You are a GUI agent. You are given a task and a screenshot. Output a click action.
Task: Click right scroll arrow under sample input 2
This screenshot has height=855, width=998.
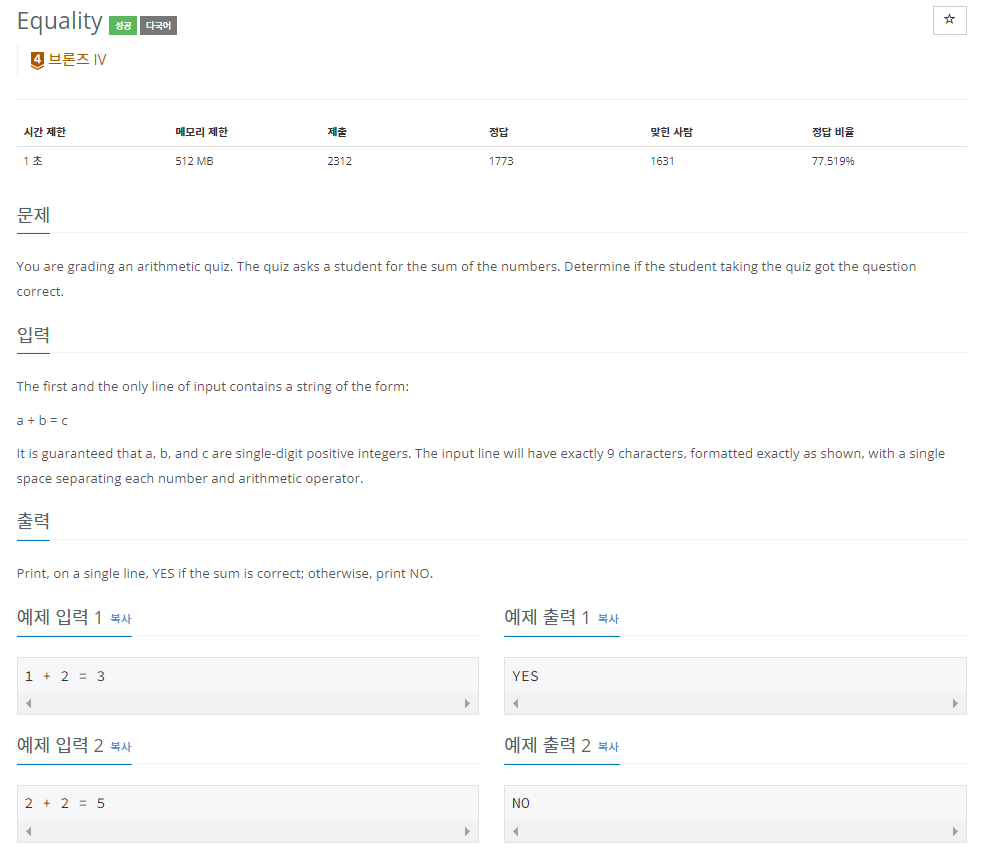click(x=467, y=831)
